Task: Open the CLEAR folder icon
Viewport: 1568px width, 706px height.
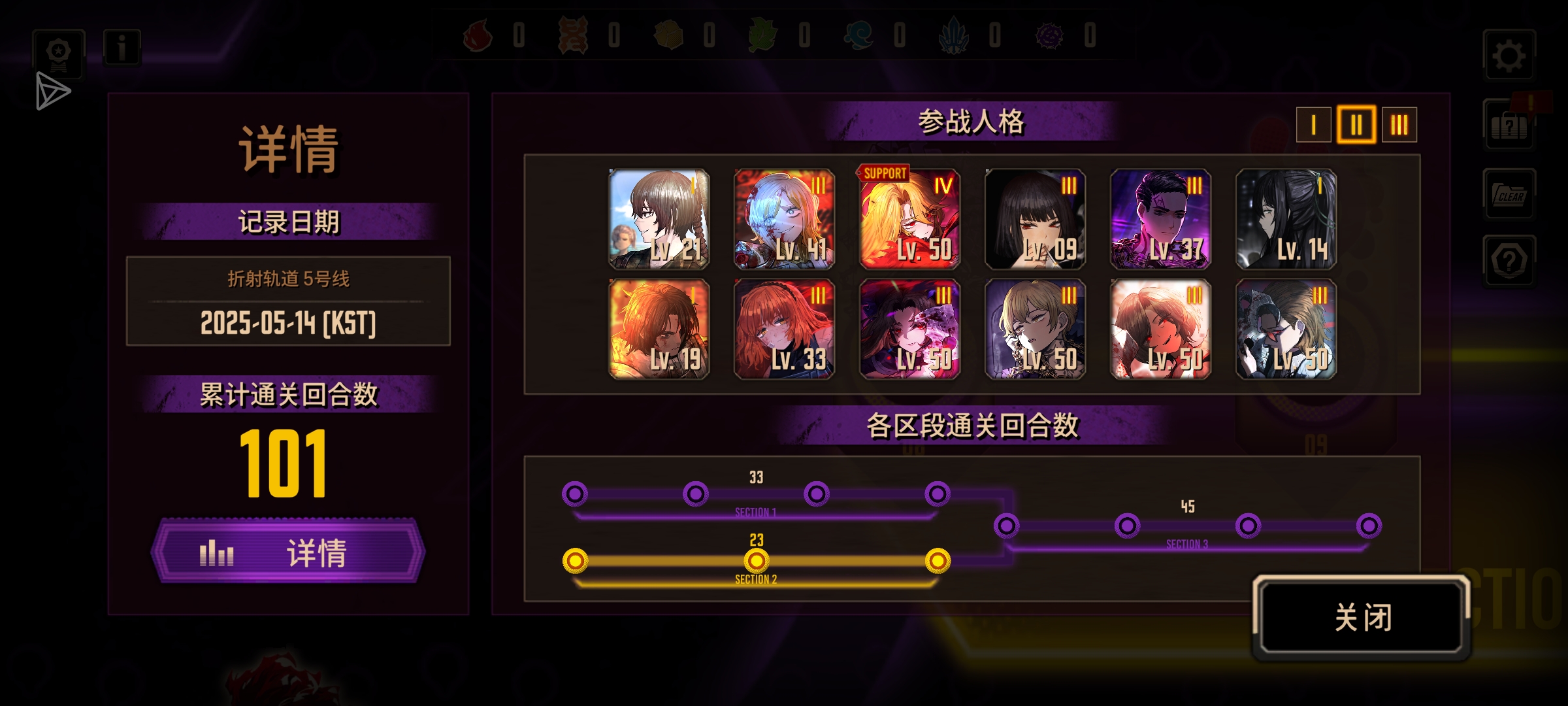Action: tap(1509, 194)
